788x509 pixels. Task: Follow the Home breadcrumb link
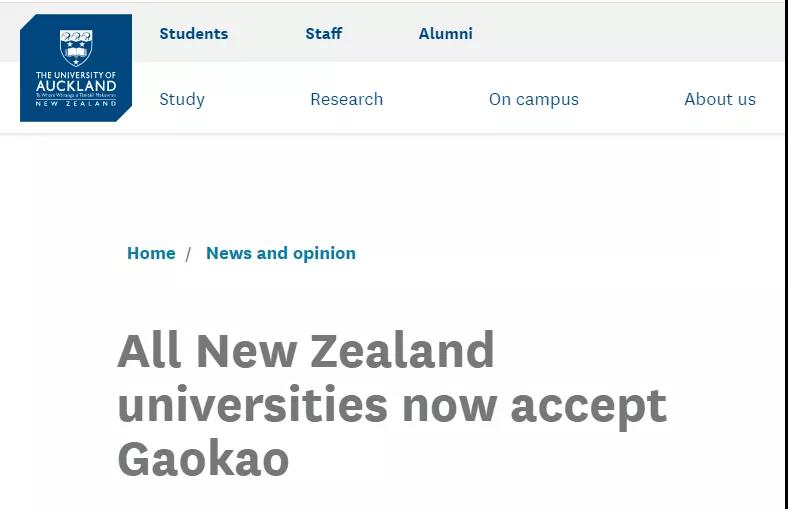coord(151,253)
